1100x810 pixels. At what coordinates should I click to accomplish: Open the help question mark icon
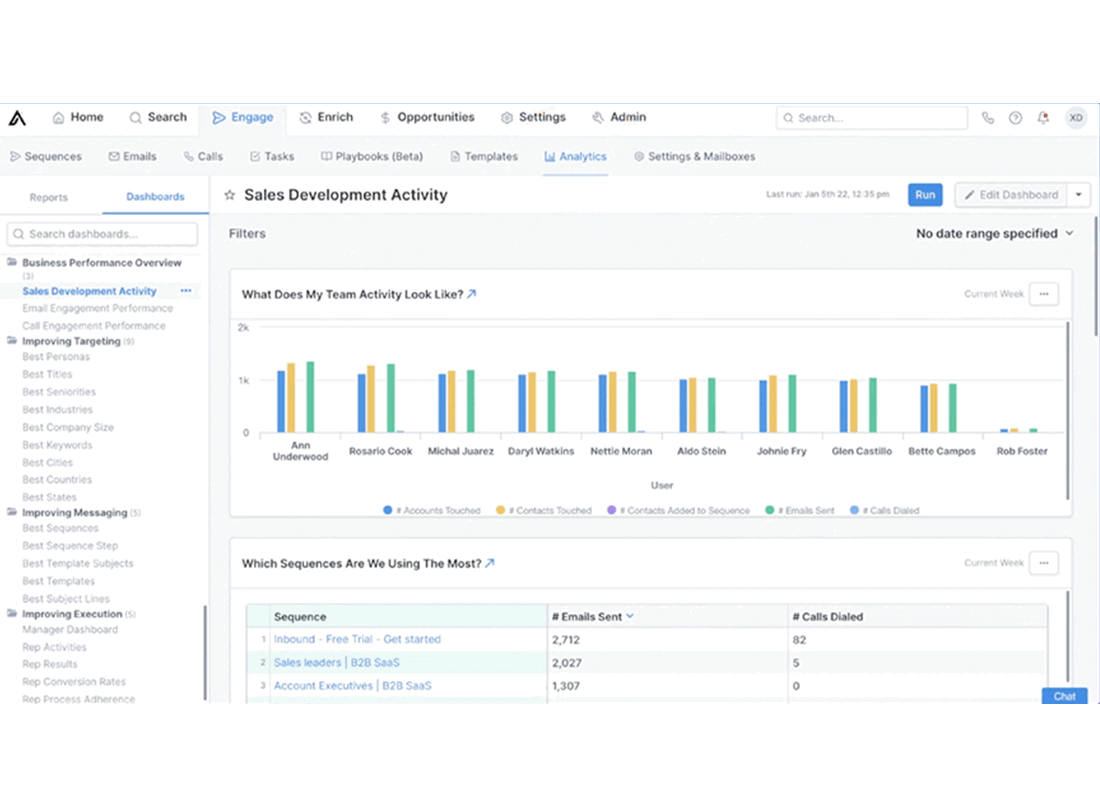tap(1015, 118)
